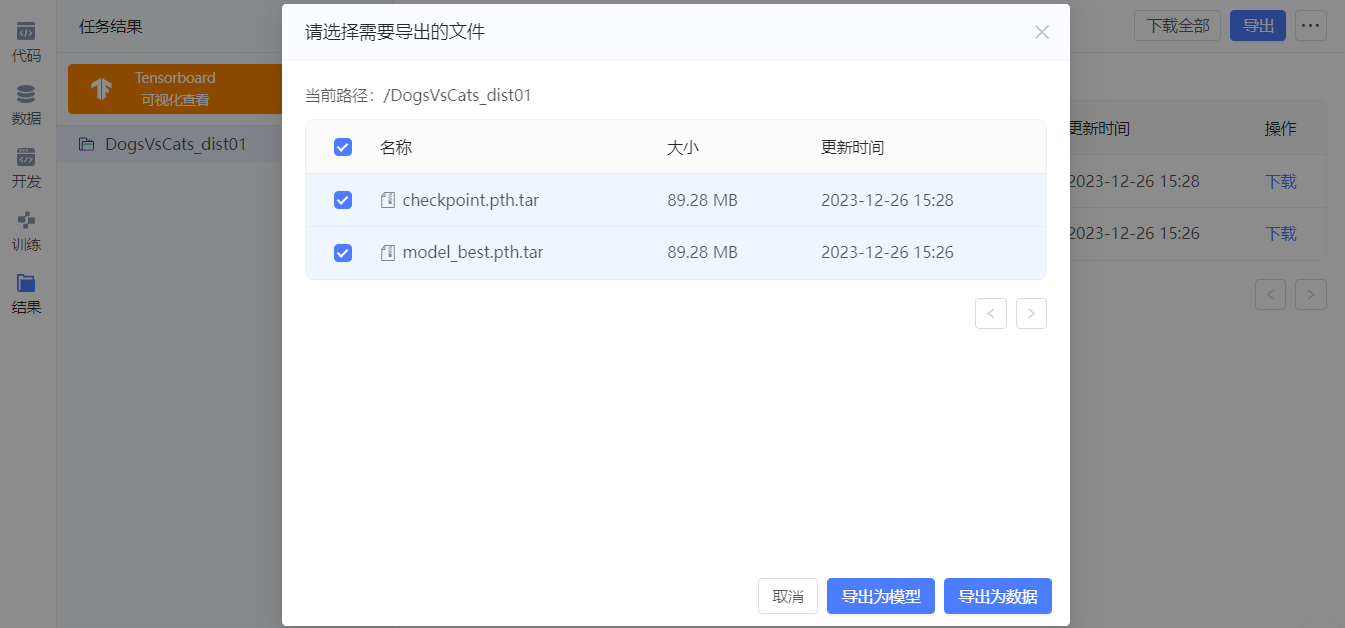Go to next page in dialog
Viewport: 1345px width, 628px height.
1032,313
